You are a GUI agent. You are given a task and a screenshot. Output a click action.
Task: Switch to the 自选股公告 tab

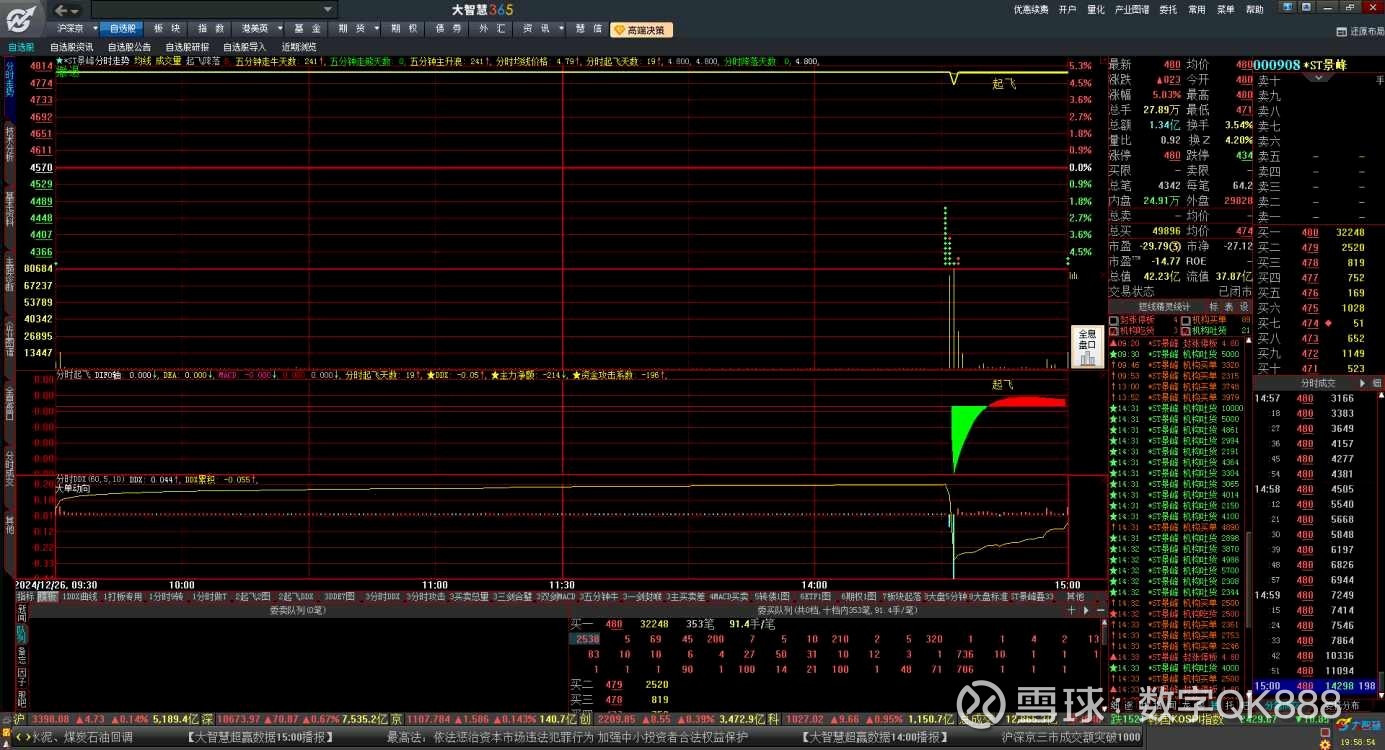click(129, 47)
